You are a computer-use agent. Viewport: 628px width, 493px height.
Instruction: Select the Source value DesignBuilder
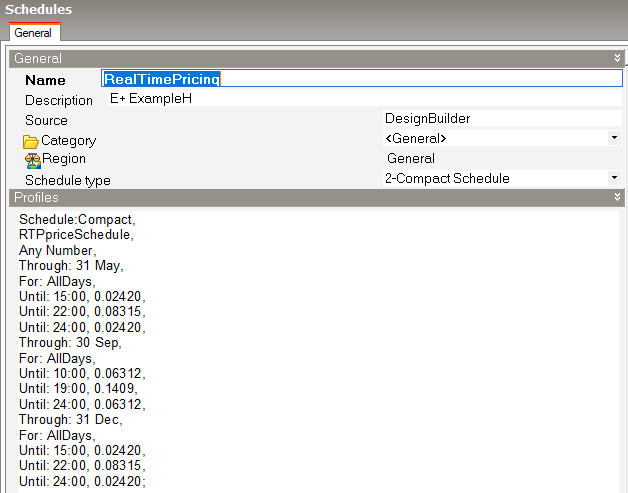point(427,119)
